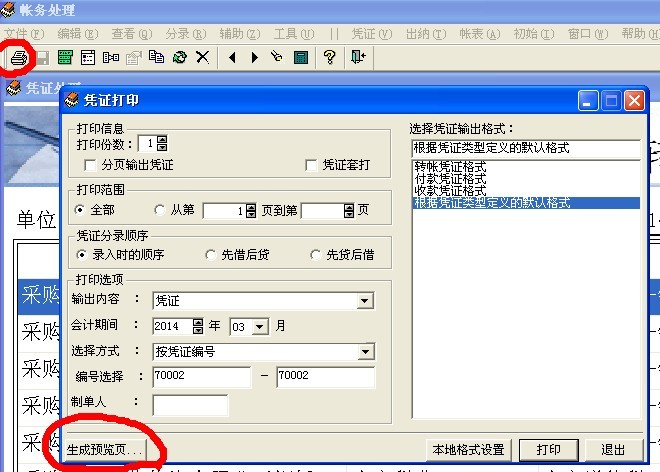Screen dimensions: 660x472
Task: Click the printer icon in the toolbar
Action: (19, 58)
